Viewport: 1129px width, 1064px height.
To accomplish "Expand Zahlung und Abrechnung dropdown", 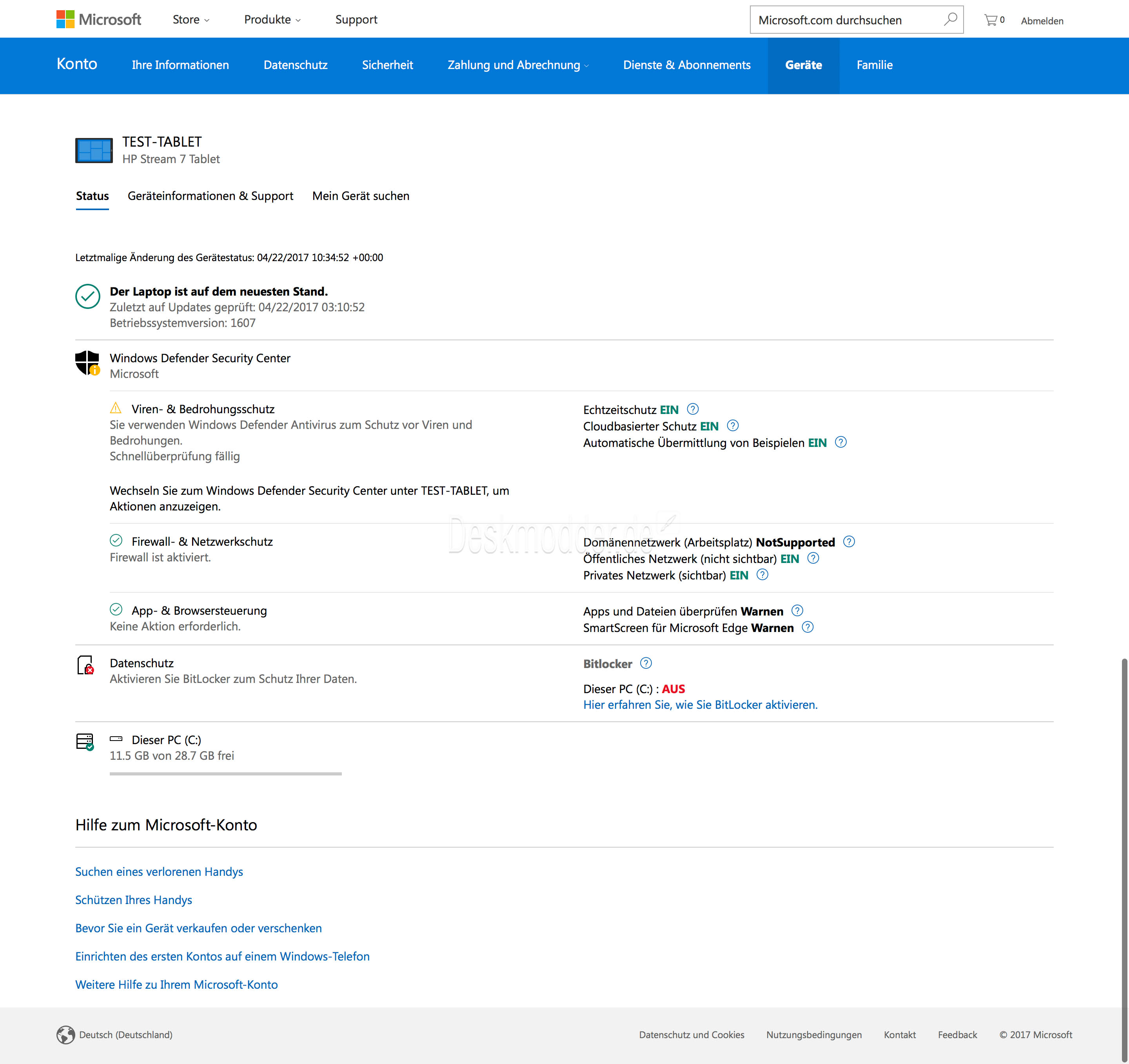I will pyautogui.click(x=518, y=65).
